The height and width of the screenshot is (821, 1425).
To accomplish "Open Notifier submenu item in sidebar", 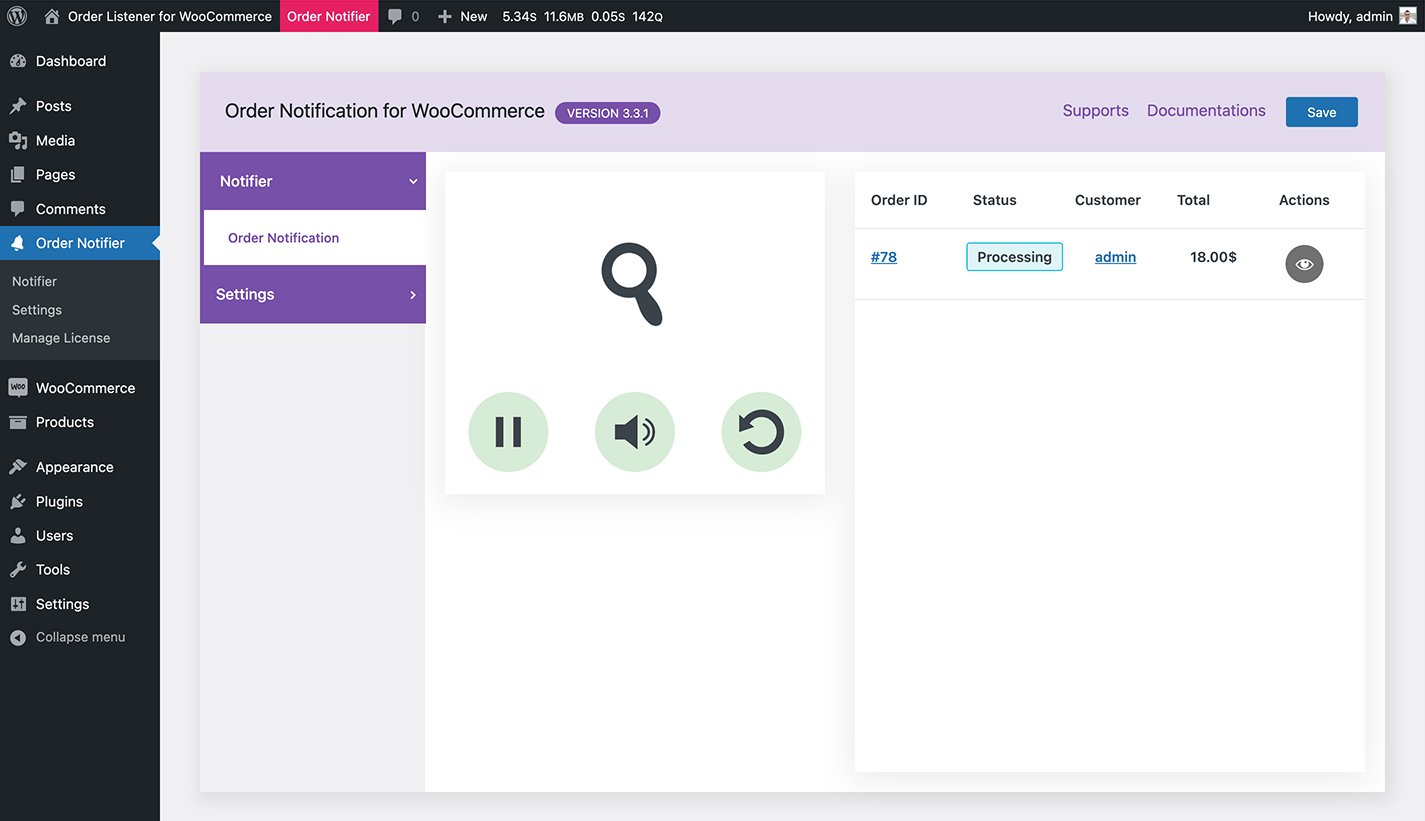I will [34, 281].
